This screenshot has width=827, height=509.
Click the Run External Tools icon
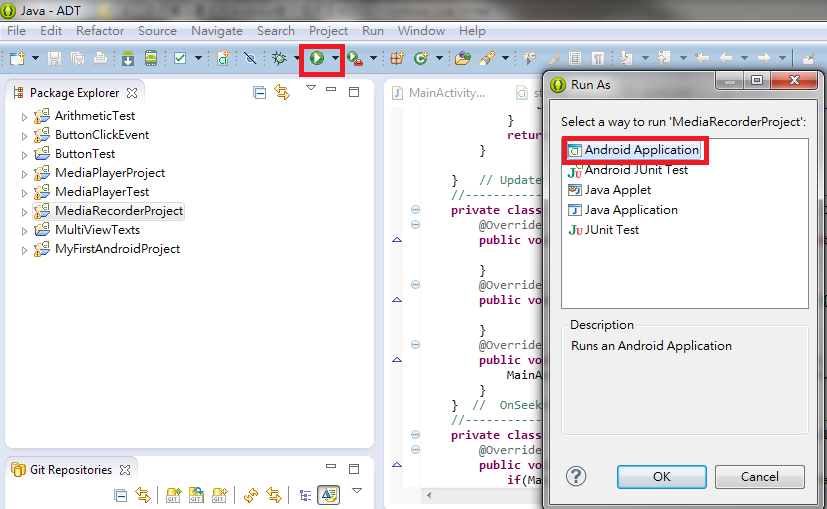coord(355,58)
